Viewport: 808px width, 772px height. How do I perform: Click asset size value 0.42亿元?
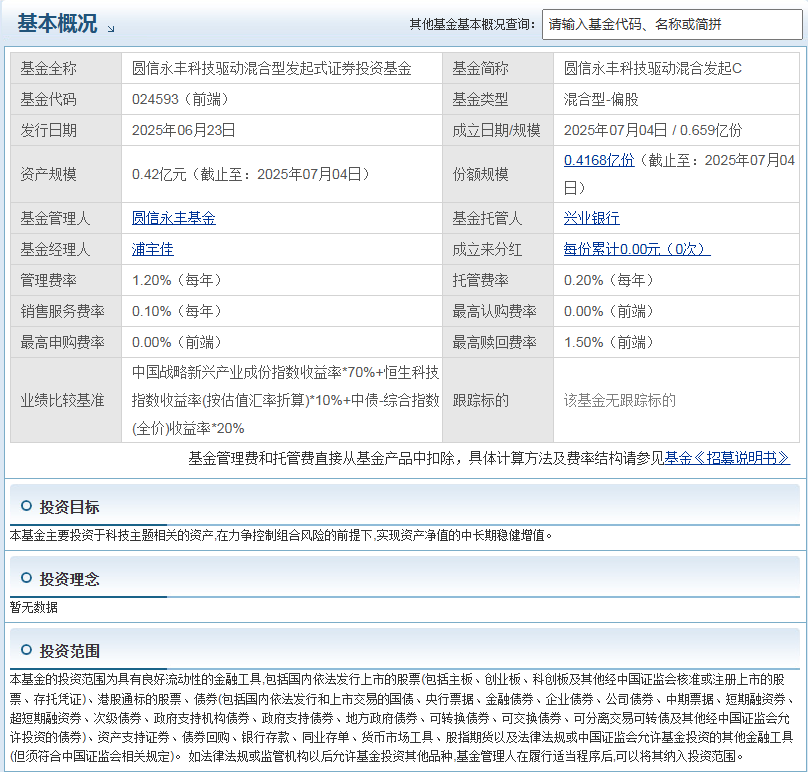159,174
